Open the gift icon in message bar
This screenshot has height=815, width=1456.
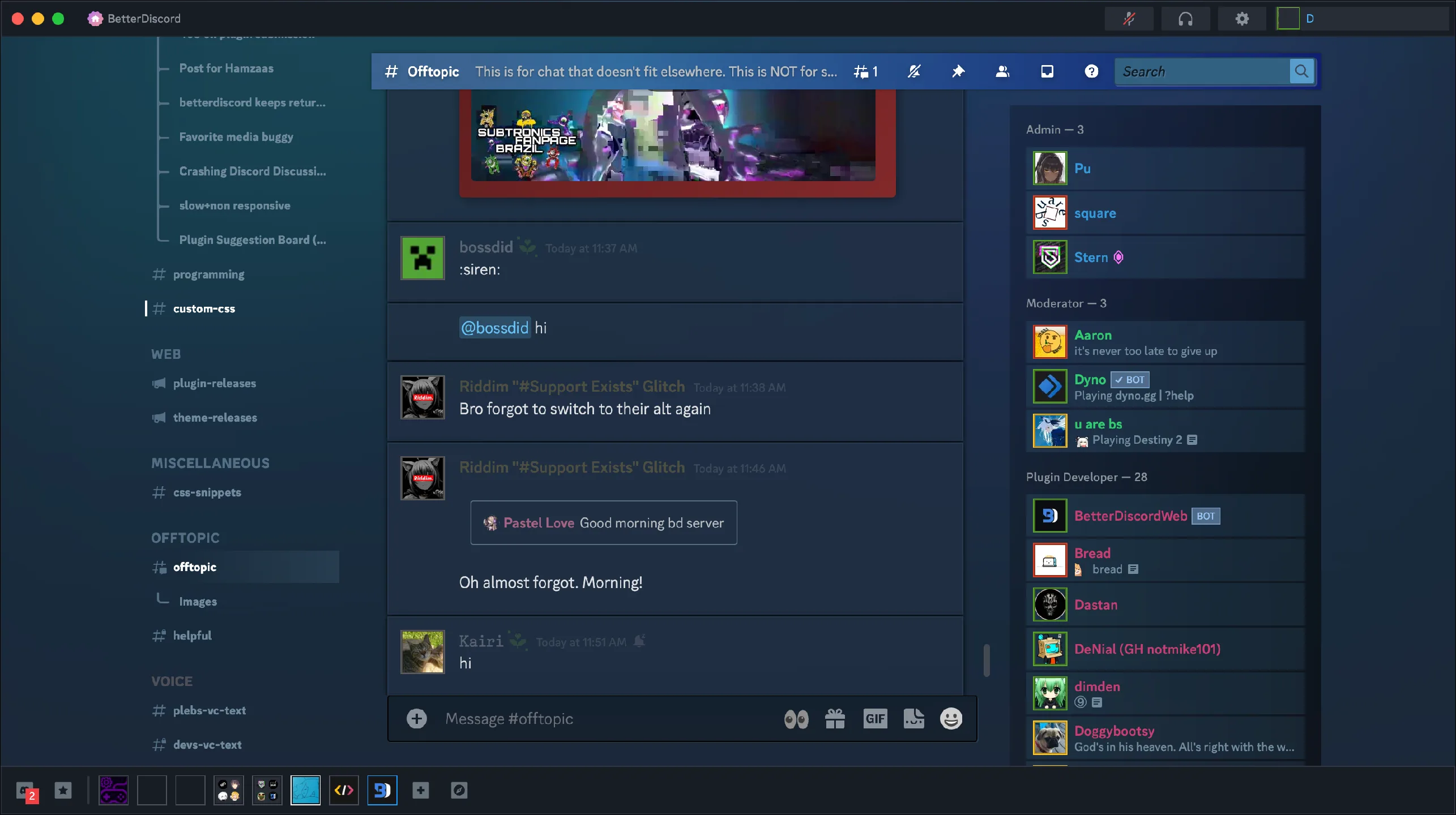pyautogui.click(x=835, y=719)
